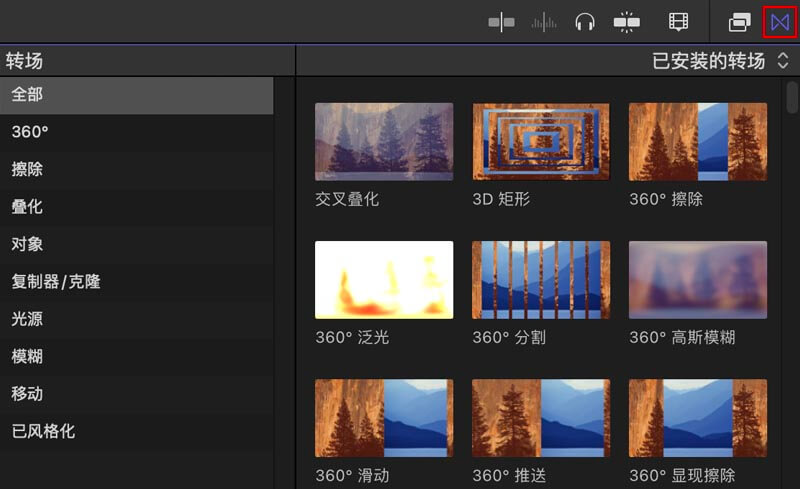Screen dimensions: 800x489
Task: Select the 360° 擦除 transition thumbnail
Action: (697, 141)
